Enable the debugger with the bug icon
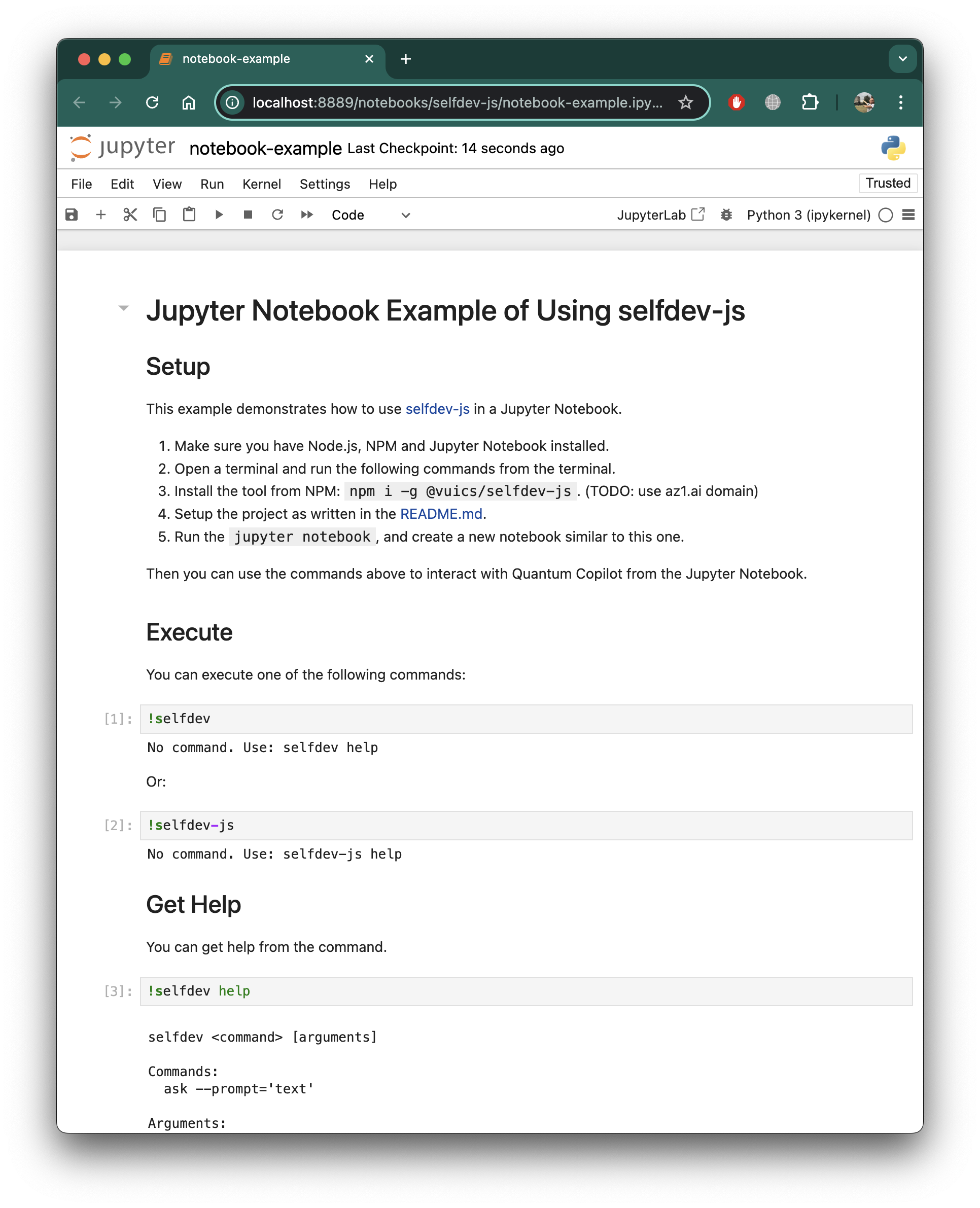This screenshot has width=980, height=1208. pyautogui.click(x=726, y=215)
